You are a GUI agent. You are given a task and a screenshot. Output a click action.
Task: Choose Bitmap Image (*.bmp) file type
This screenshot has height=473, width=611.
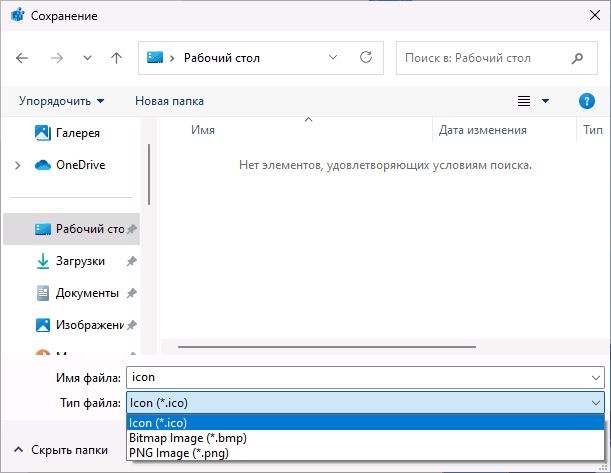click(x=366, y=438)
